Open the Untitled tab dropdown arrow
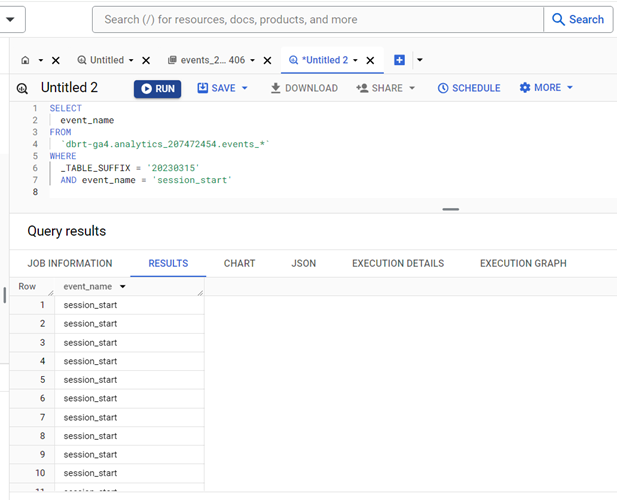617x500 pixels. tap(131, 60)
